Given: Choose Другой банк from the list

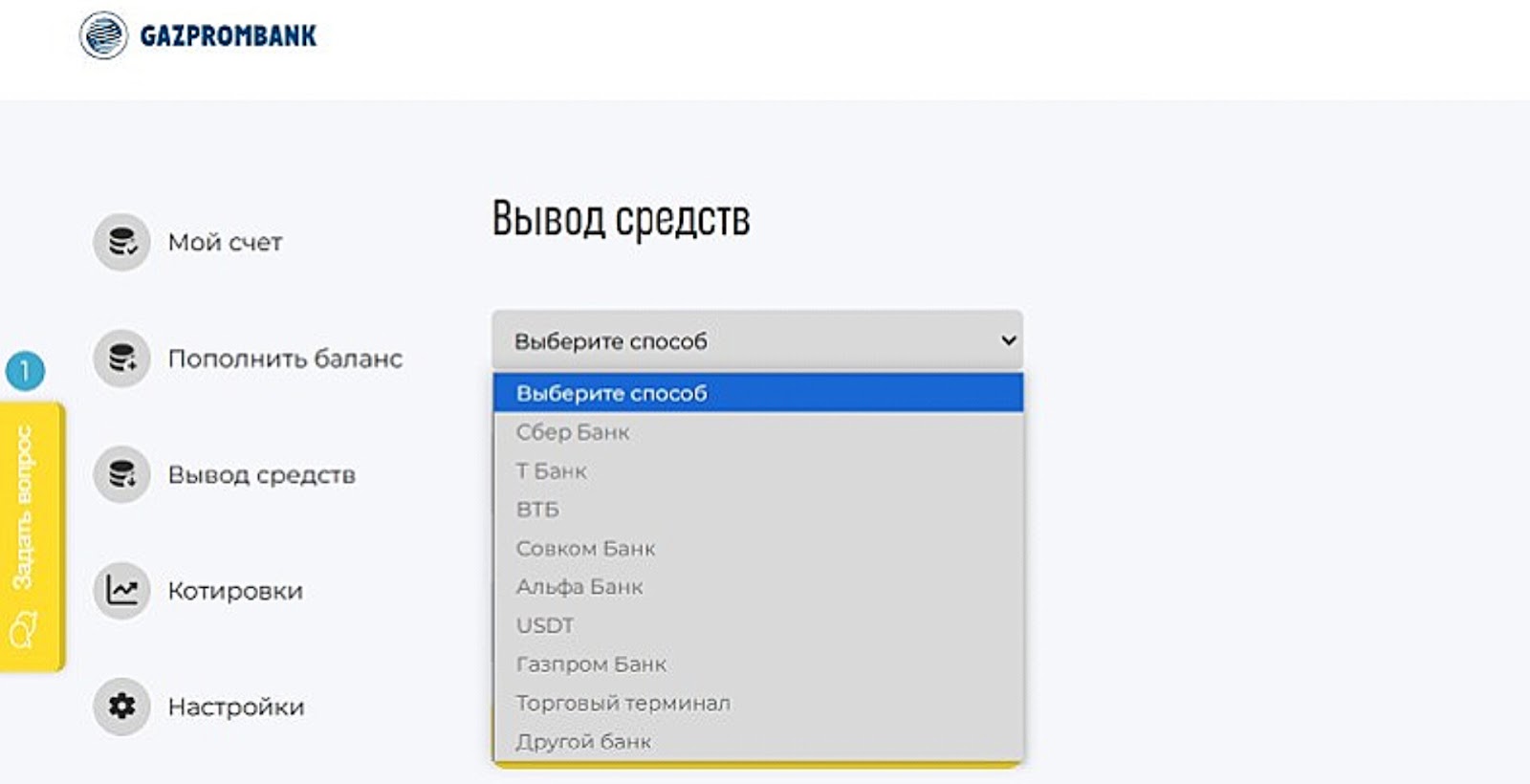Looking at the screenshot, I should (758, 742).
